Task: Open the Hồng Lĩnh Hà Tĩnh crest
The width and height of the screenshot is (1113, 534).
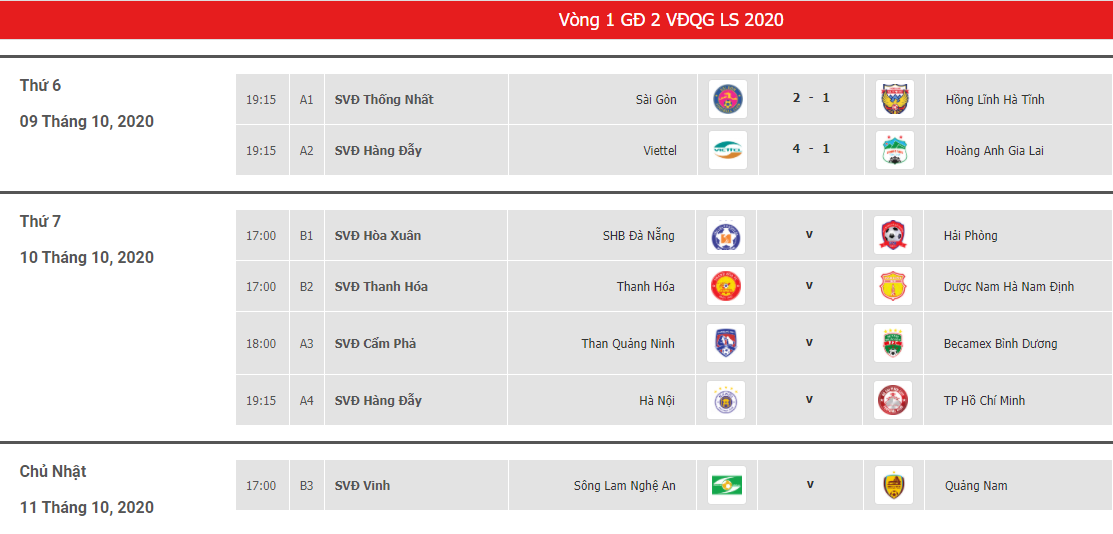Action: (x=894, y=99)
